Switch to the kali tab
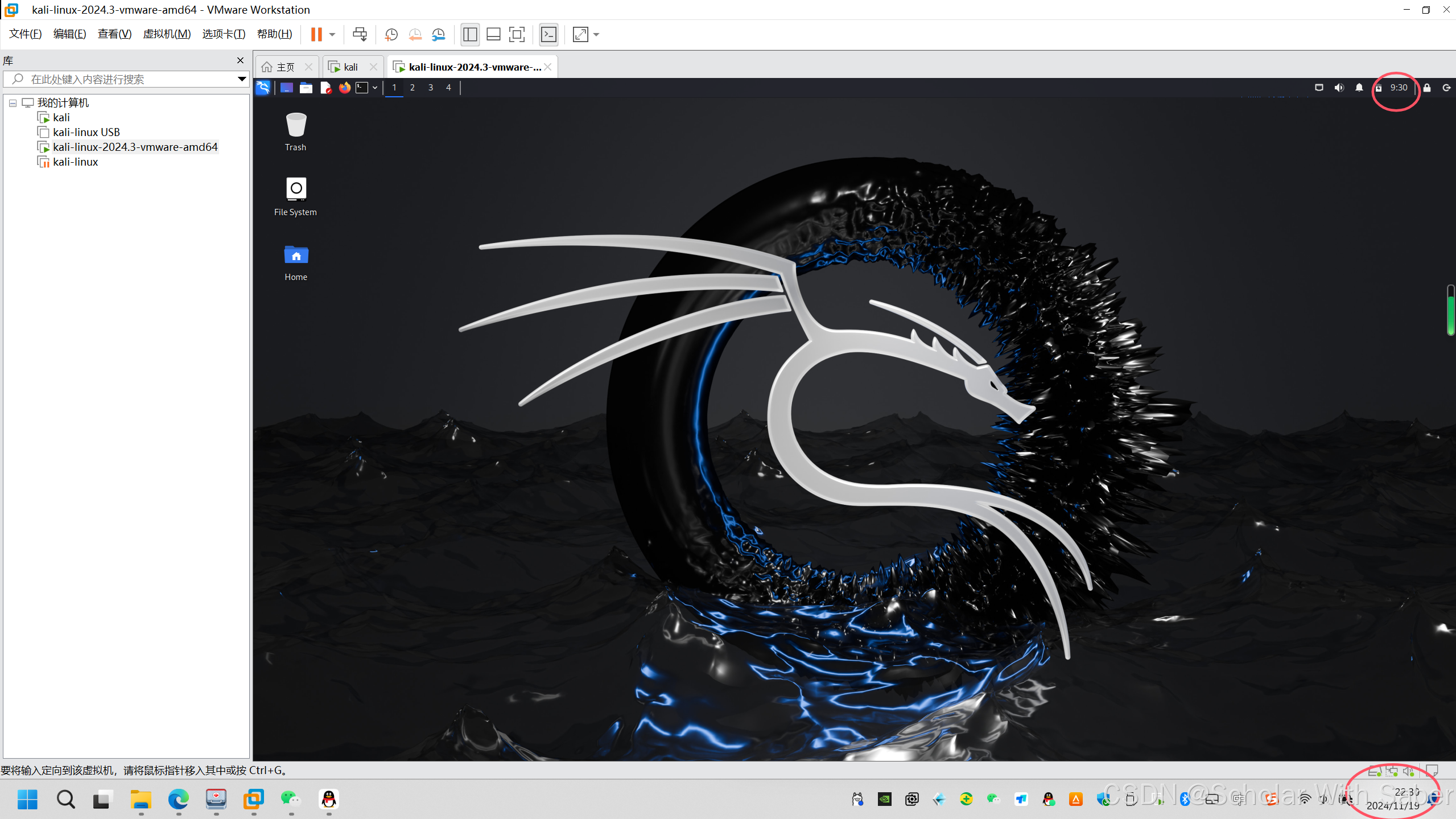This screenshot has height=819, width=1456. (350, 67)
